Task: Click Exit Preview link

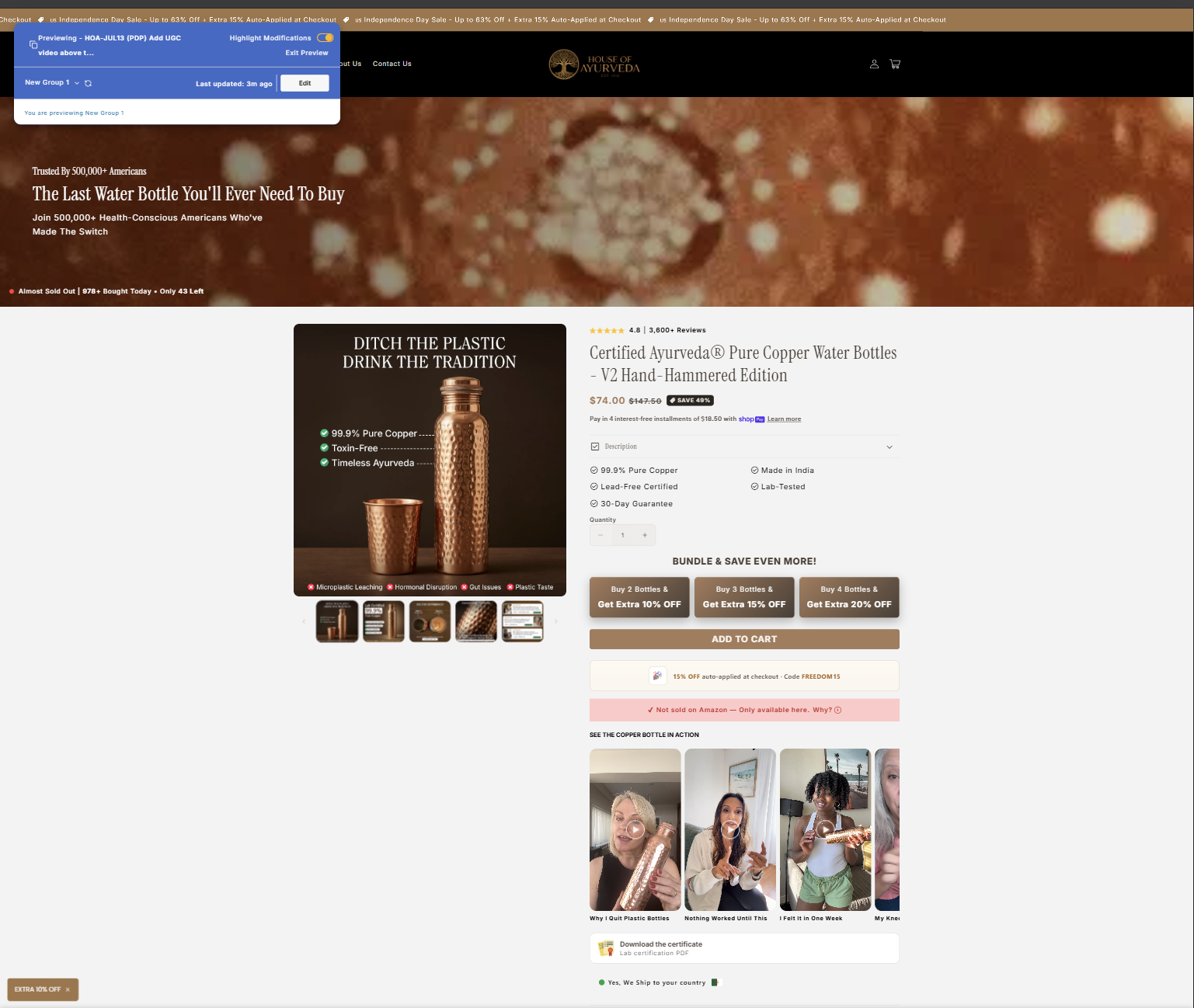Action: click(307, 53)
